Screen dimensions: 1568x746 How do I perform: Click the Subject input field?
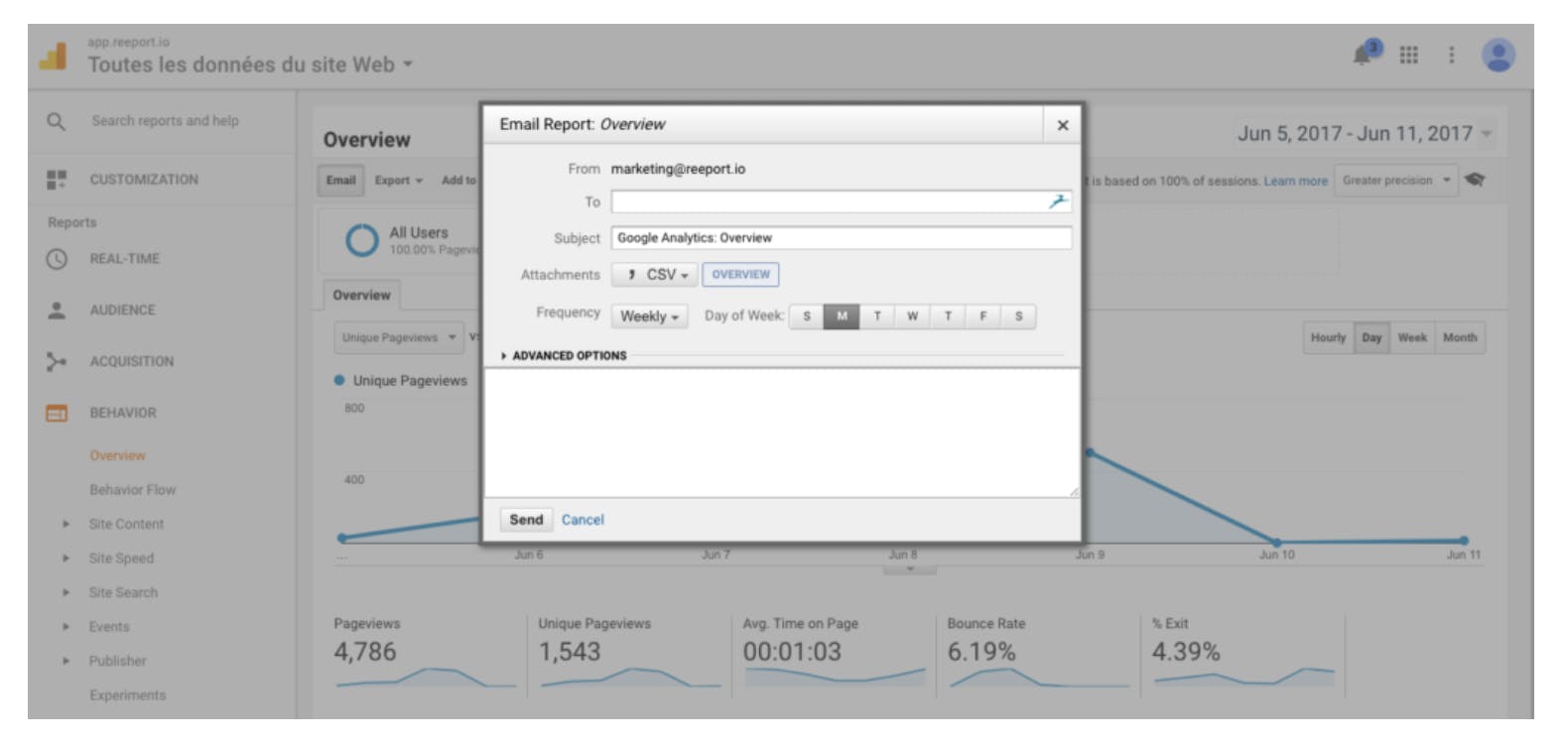click(x=842, y=238)
